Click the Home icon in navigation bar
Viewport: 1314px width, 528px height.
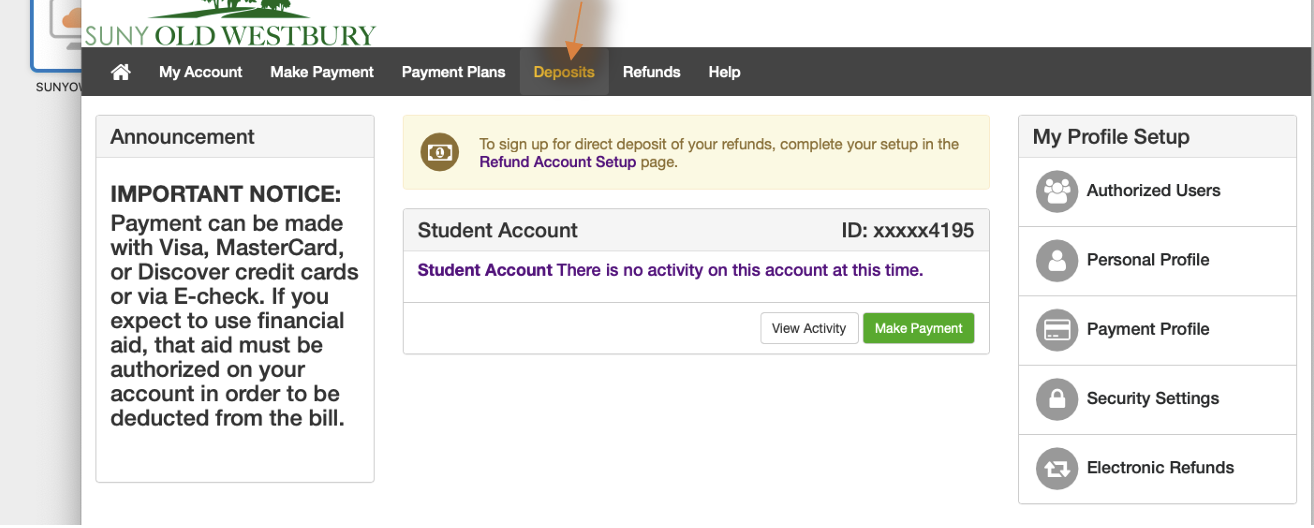121,72
